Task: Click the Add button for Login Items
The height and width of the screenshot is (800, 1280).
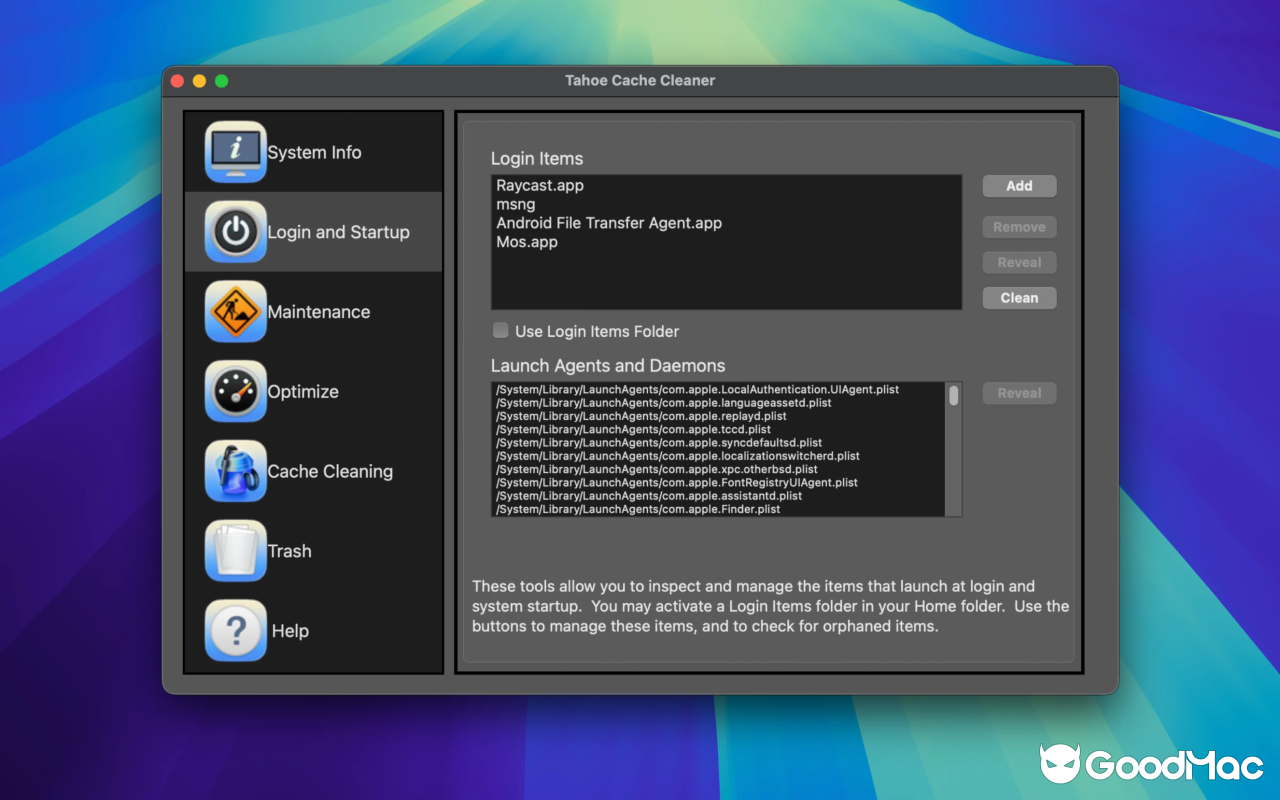Action: click(x=1019, y=186)
